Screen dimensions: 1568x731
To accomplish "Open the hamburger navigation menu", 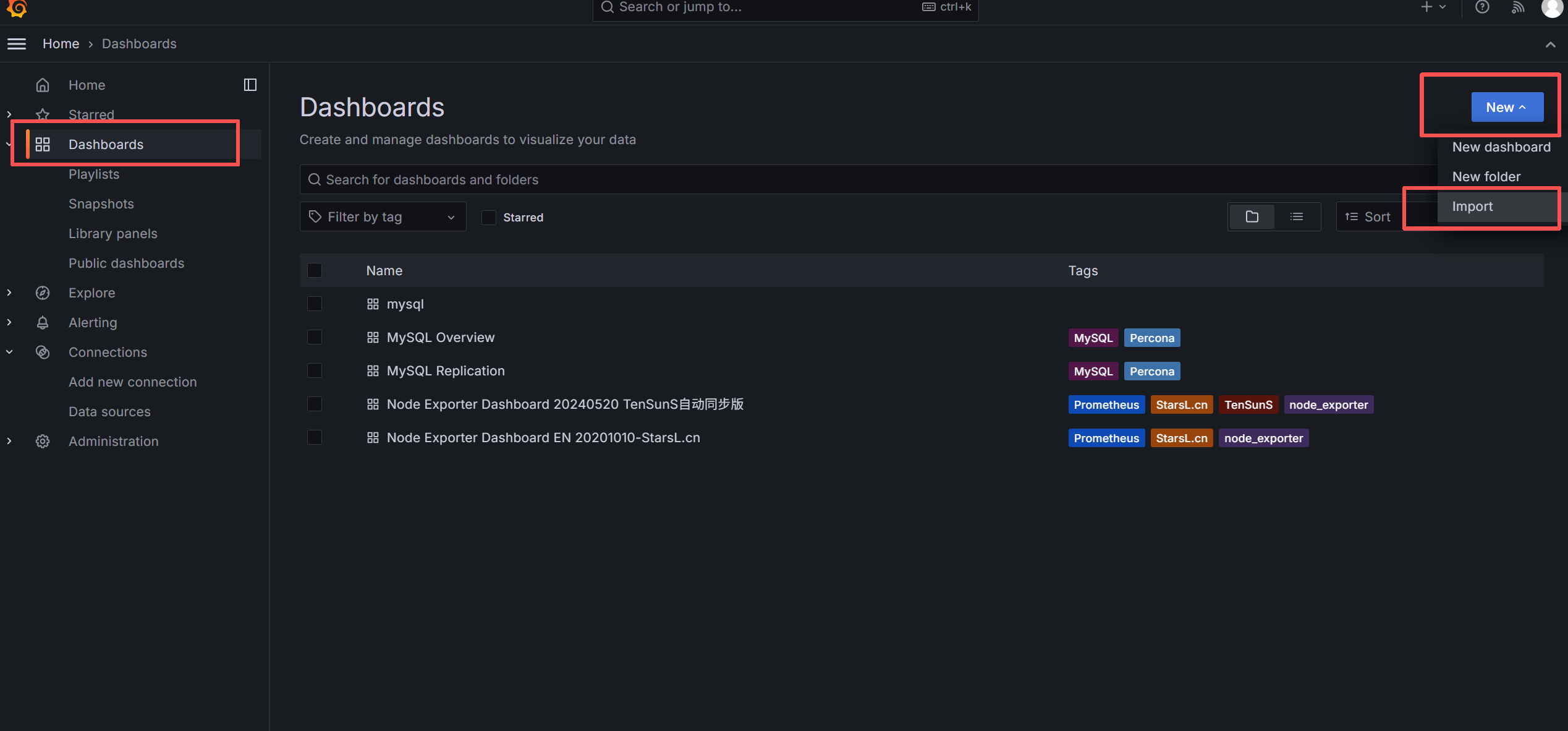I will click(17, 44).
